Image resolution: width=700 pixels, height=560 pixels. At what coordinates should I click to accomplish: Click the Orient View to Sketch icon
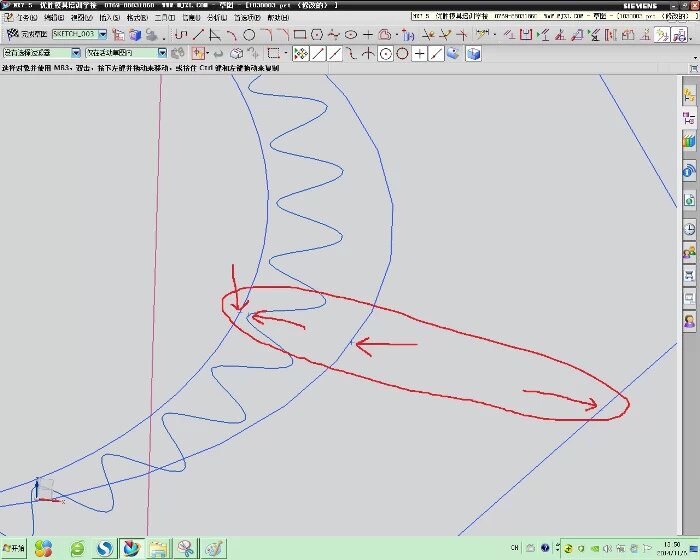118,35
